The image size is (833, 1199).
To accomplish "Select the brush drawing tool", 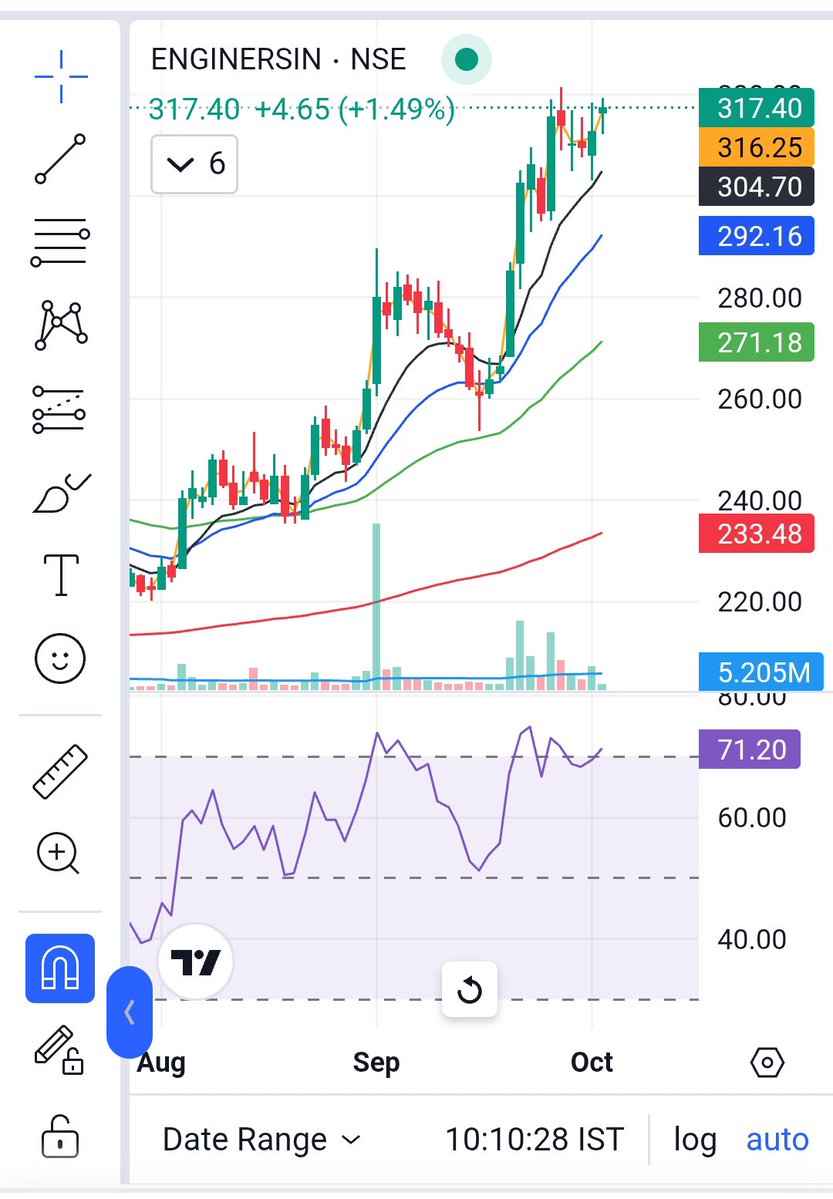I will (61, 493).
